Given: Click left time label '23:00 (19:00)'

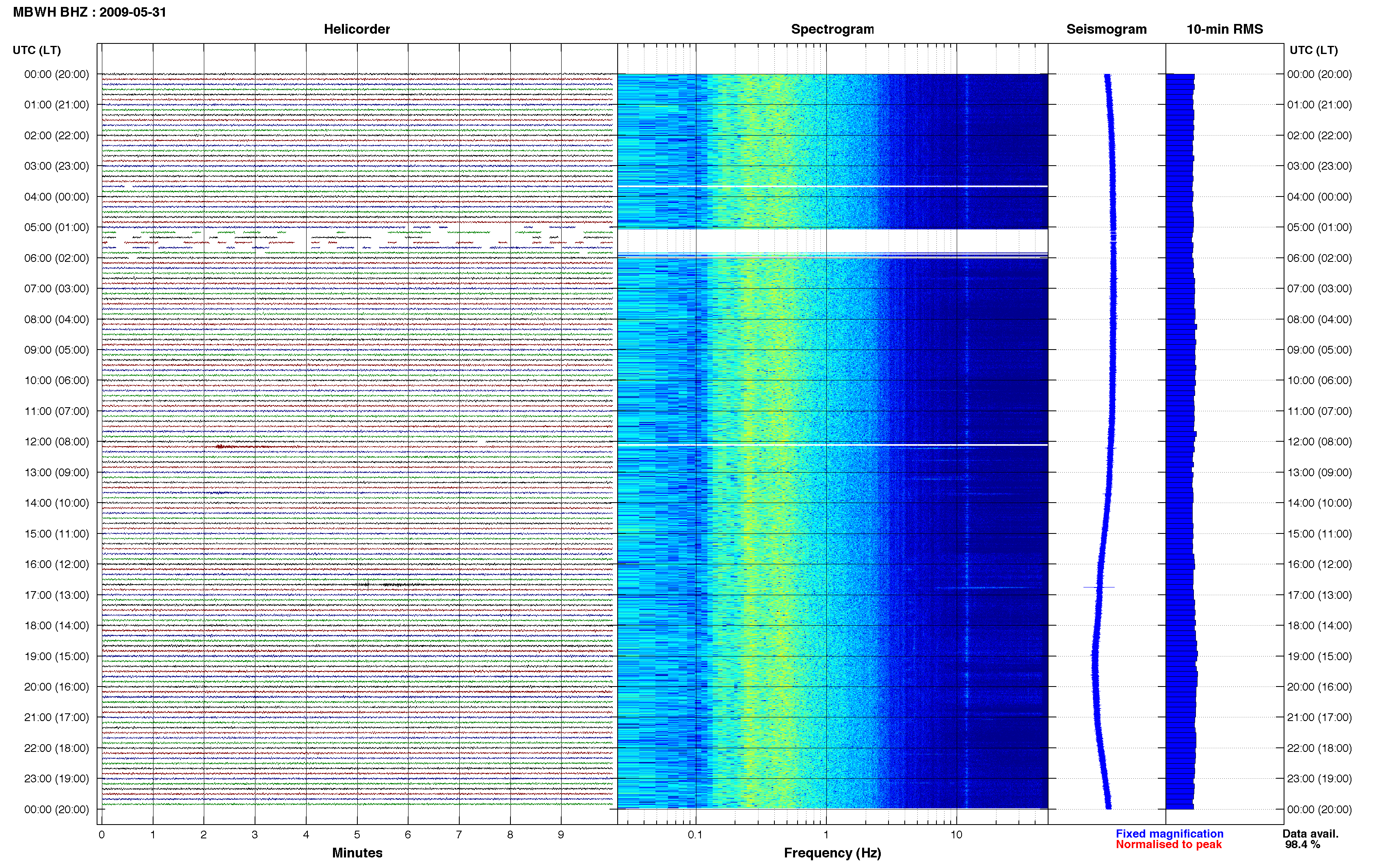Looking at the screenshot, I should [56, 779].
